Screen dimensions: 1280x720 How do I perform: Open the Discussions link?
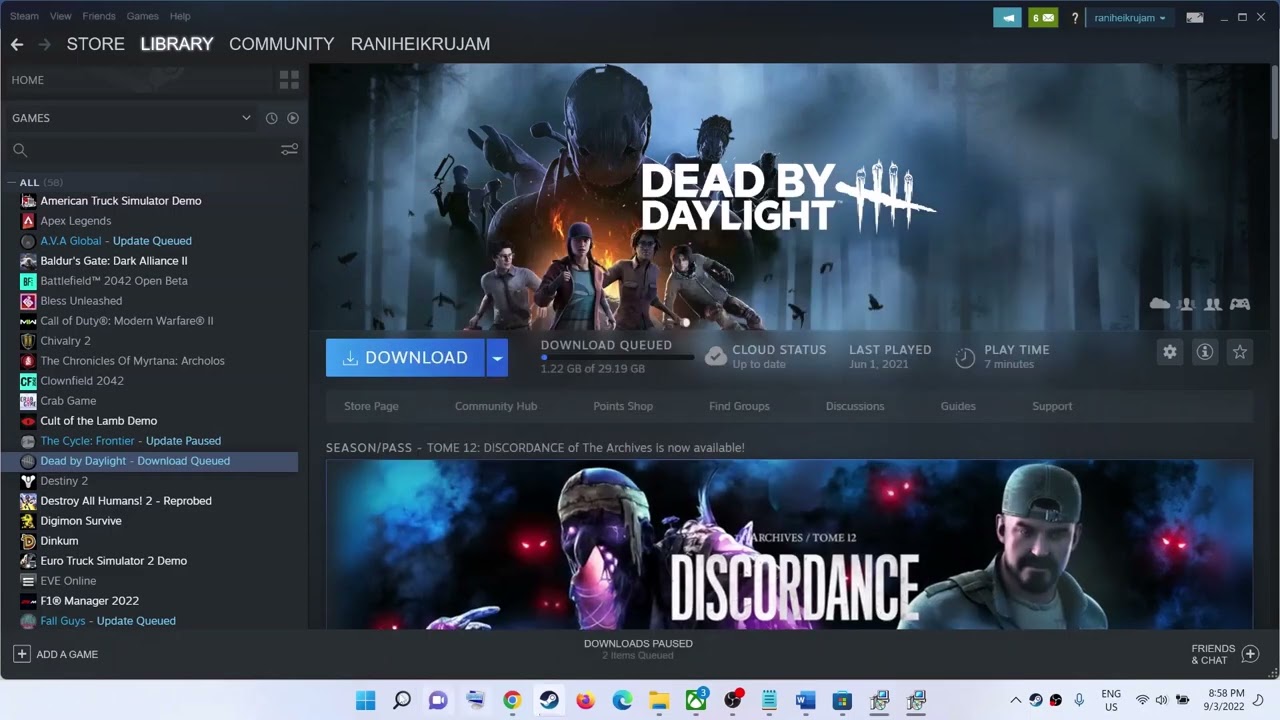(x=855, y=406)
